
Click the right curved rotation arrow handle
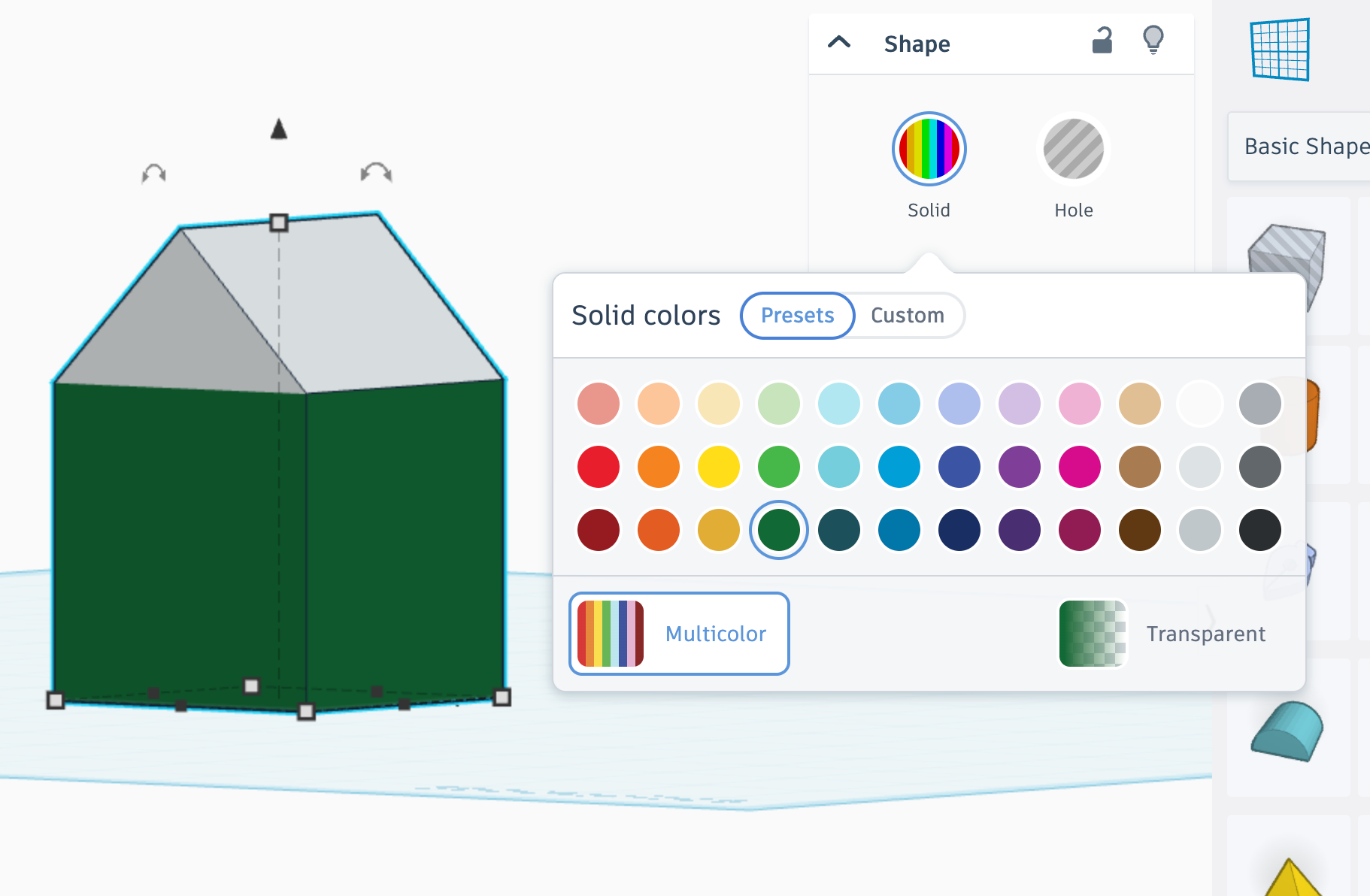click(x=376, y=173)
